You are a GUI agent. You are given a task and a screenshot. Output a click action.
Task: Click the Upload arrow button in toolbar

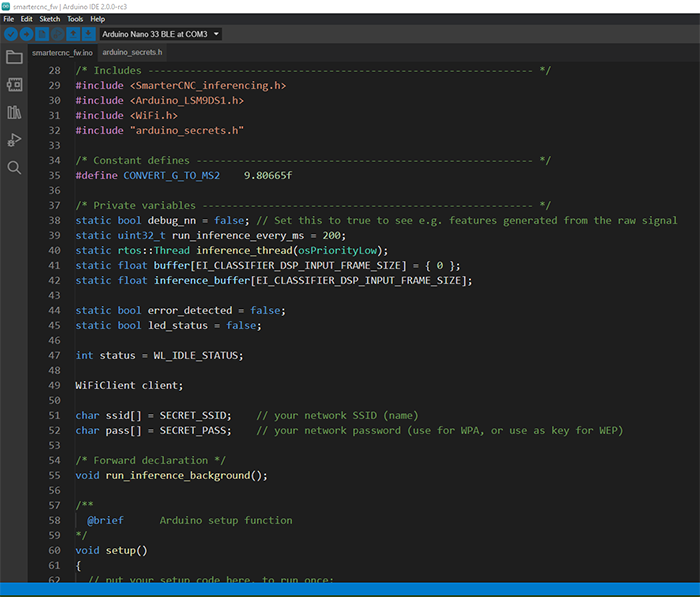pos(27,34)
